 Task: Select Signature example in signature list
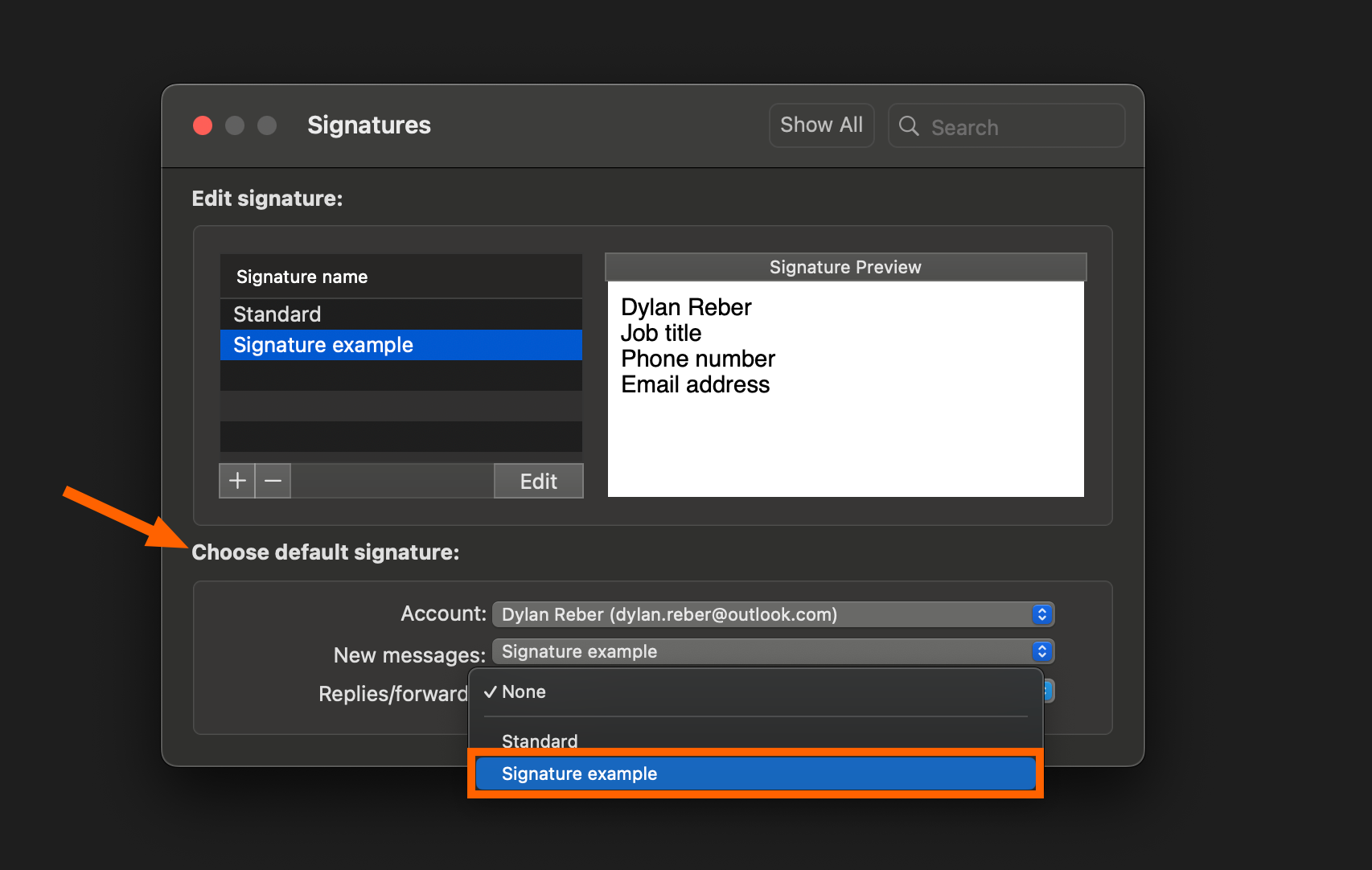click(x=401, y=345)
